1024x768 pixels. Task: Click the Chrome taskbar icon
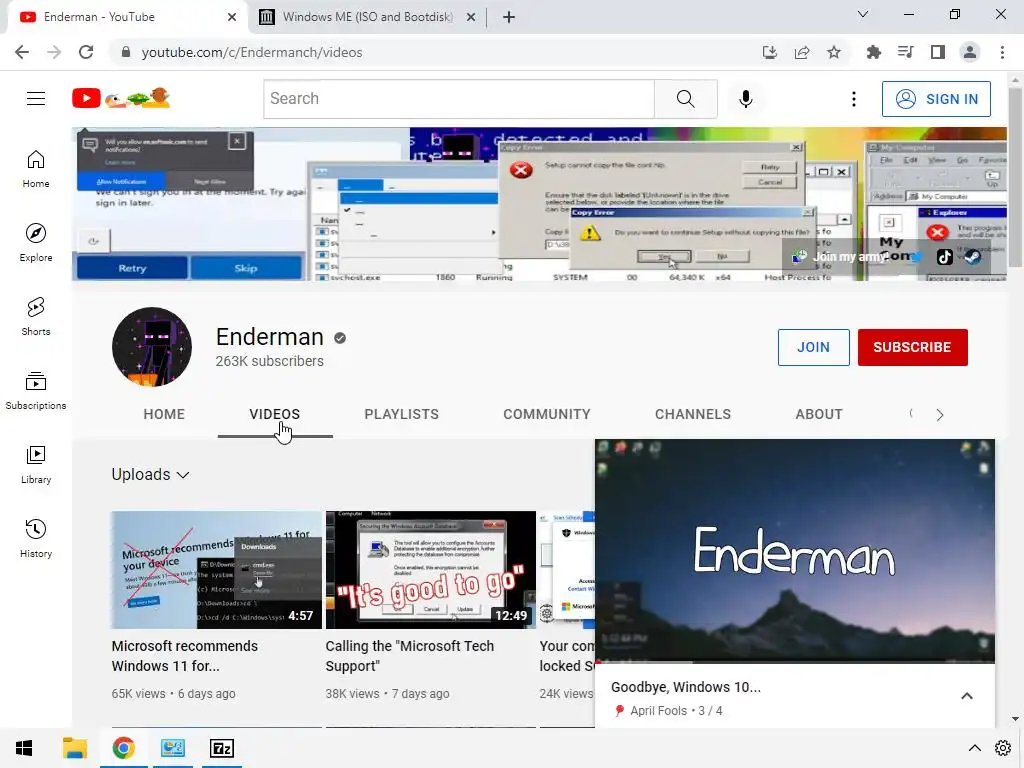(123, 748)
